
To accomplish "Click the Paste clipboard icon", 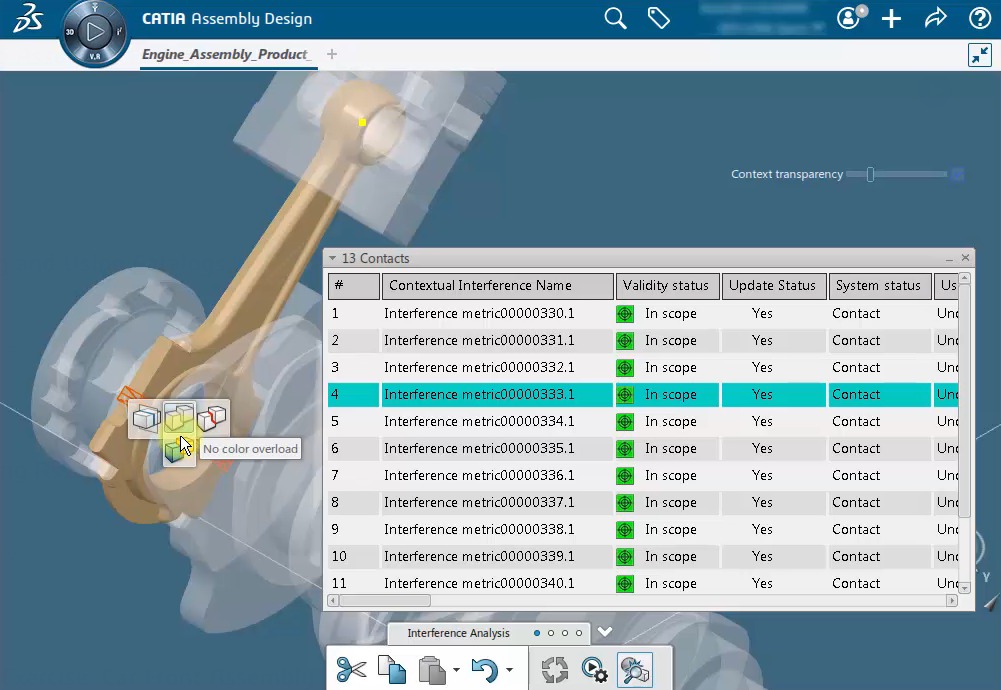I will click(x=432, y=670).
